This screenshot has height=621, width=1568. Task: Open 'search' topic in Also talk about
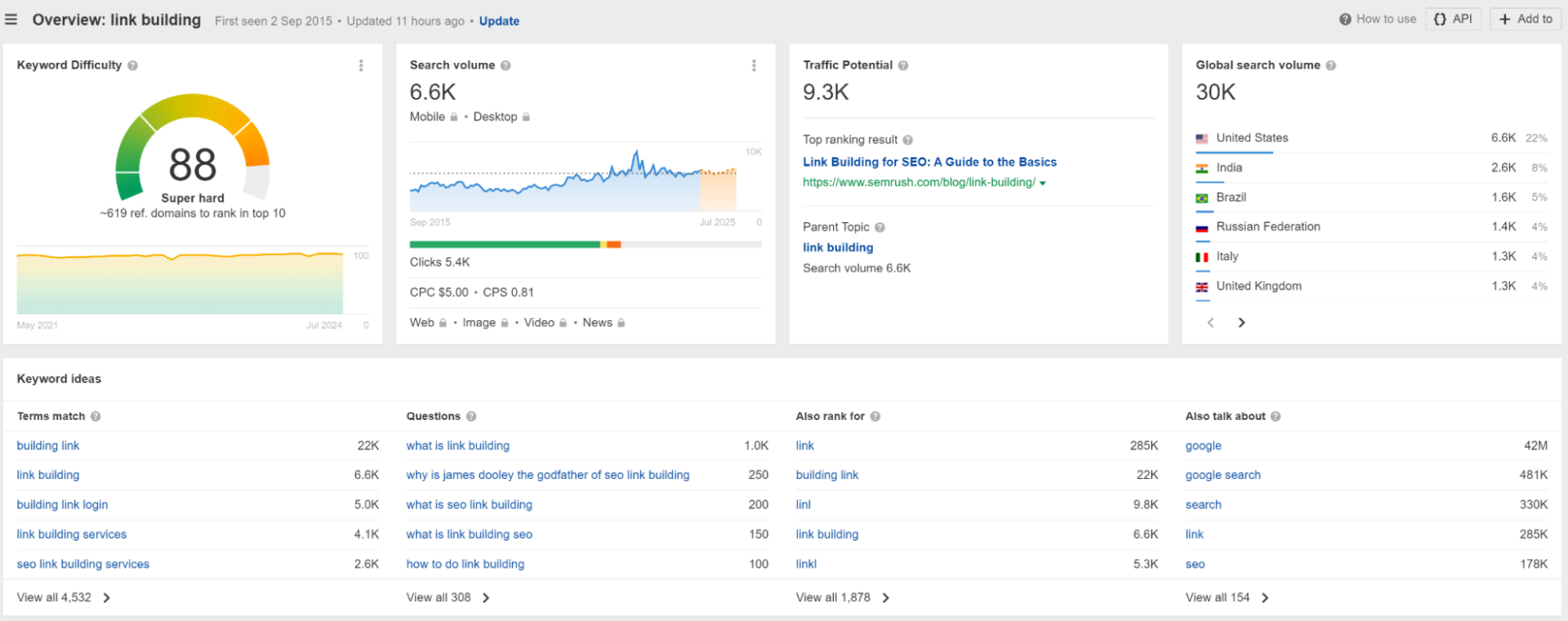(1204, 505)
